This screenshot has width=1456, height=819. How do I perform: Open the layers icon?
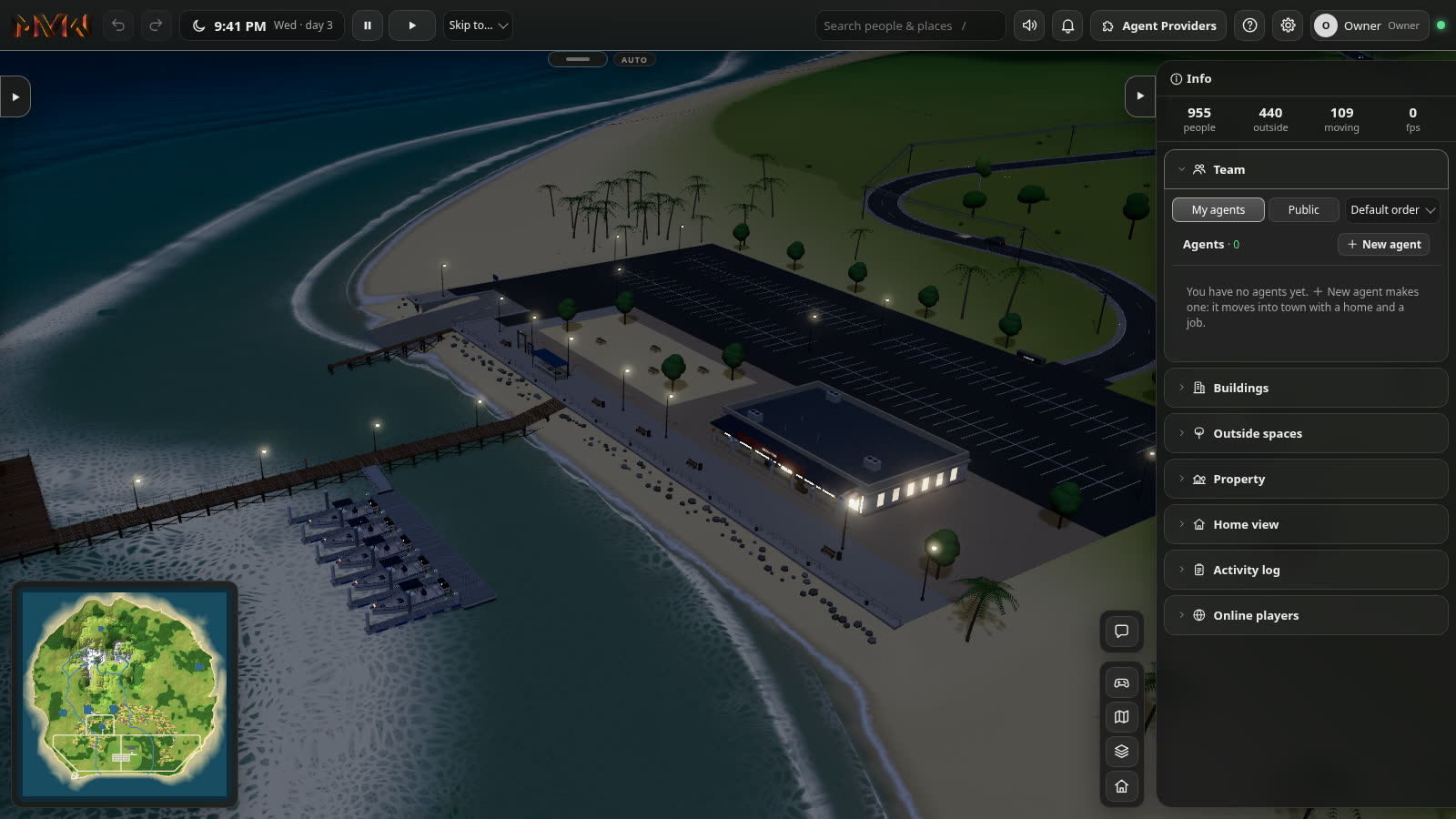[x=1121, y=752]
